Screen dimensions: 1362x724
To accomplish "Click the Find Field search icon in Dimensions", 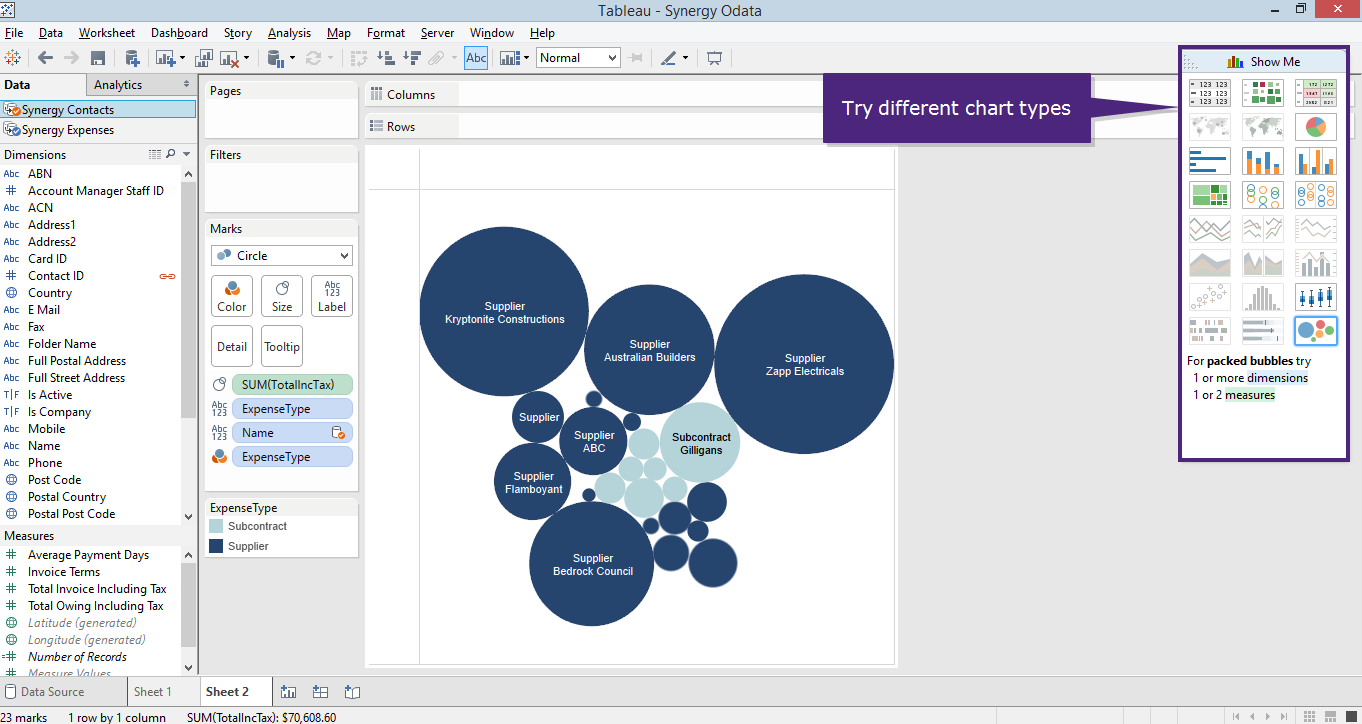I will tap(170, 154).
